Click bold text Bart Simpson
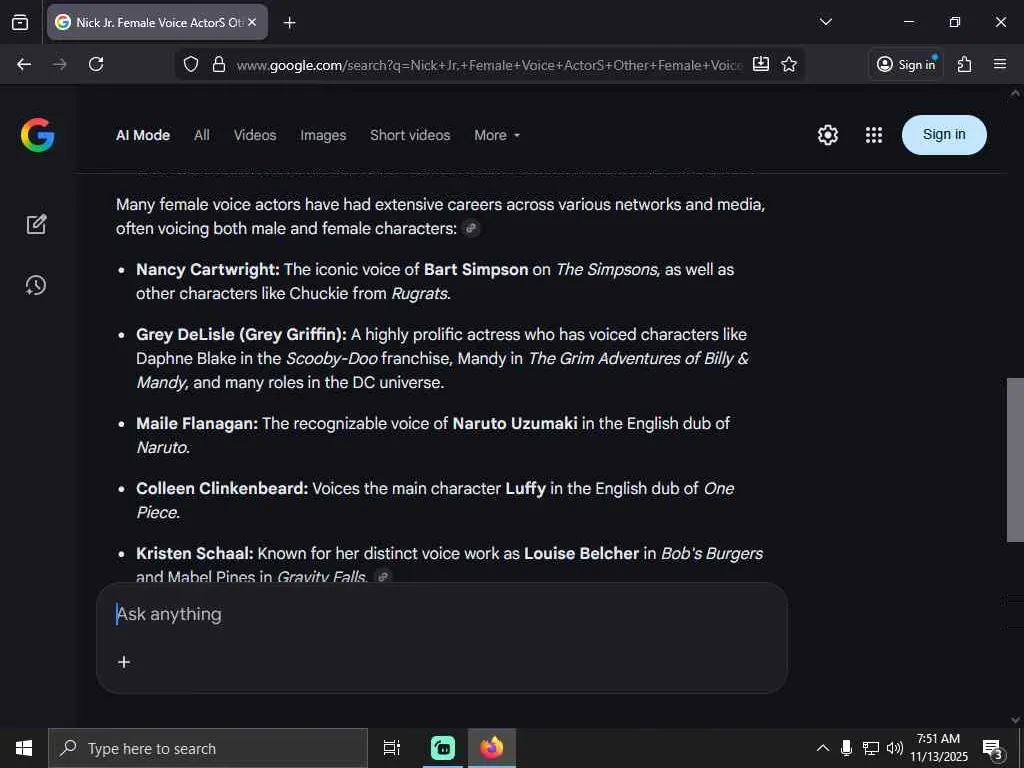Image resolution: width=1024 pixels, height=768 pixels. 475,269
